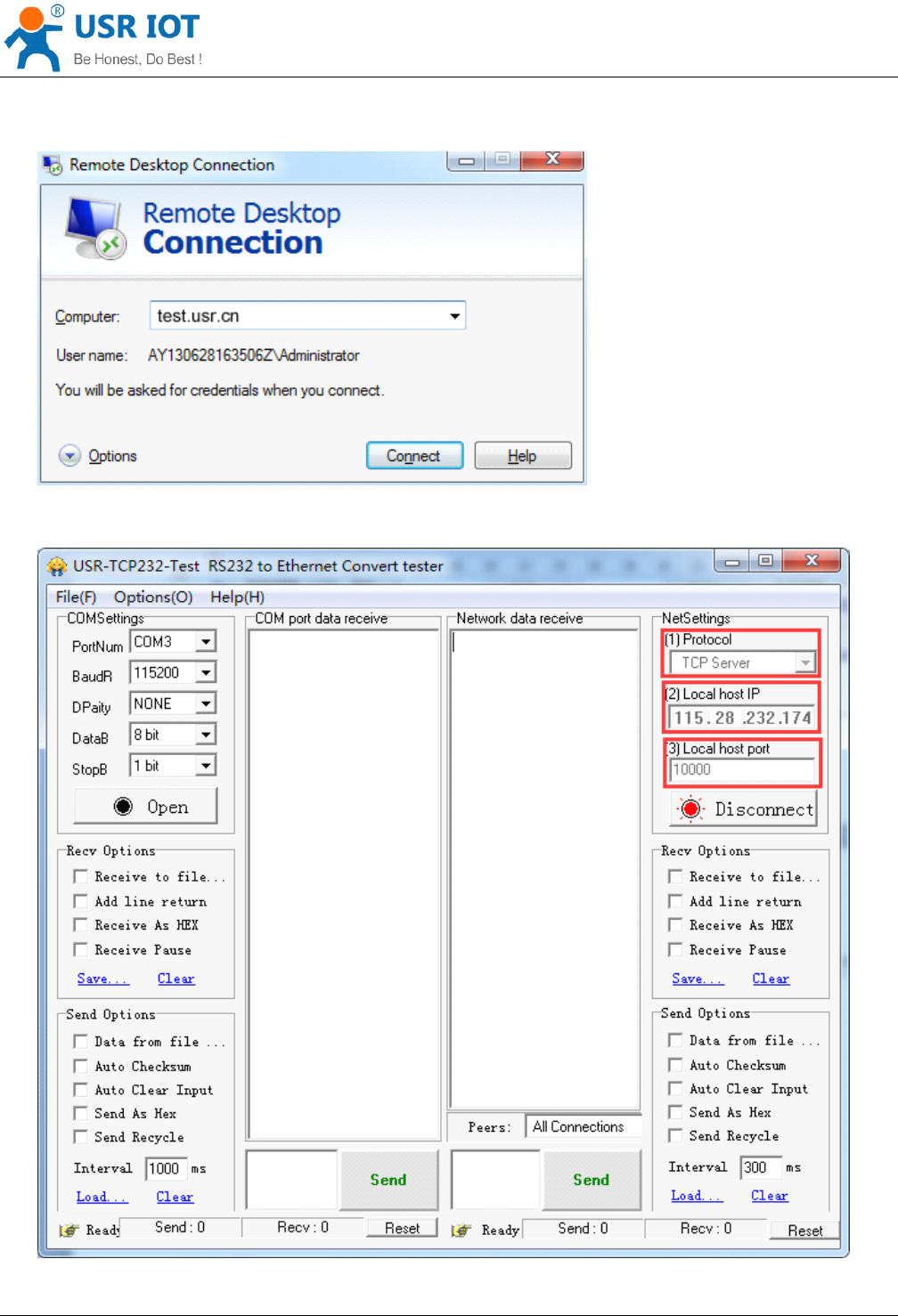Click the Connect button
This screenshot has width=898, height=1316.
coord(414,456)
